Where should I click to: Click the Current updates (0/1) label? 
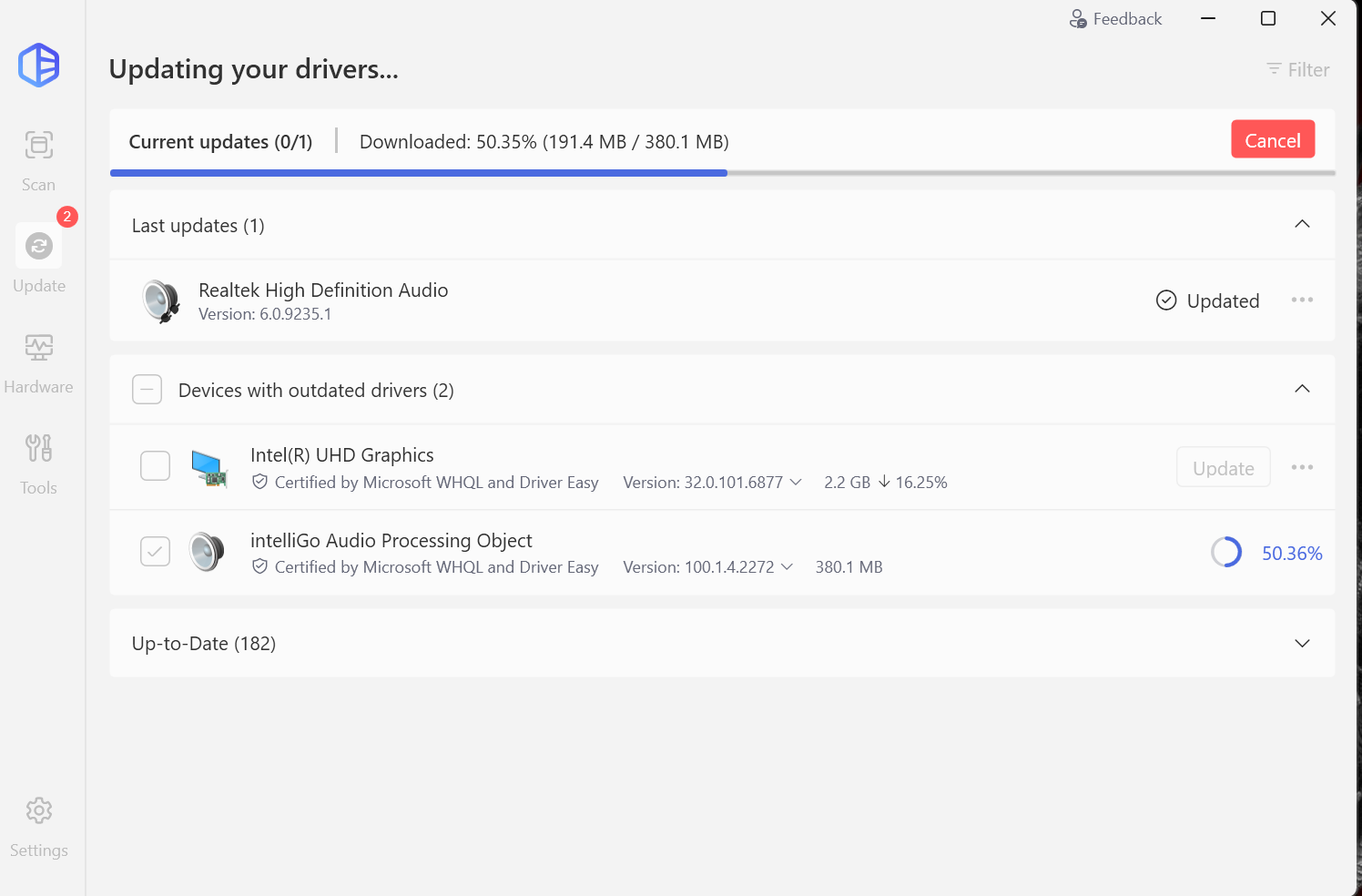coord(220,141)
